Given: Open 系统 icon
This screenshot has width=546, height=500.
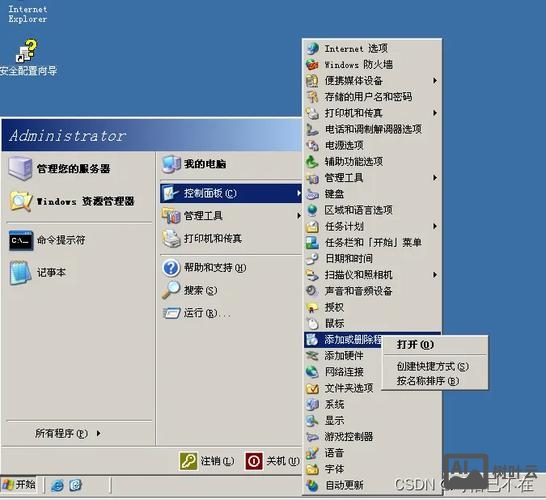Looking at the screenshot, I should pyautogui.click(x=312, y=404).
